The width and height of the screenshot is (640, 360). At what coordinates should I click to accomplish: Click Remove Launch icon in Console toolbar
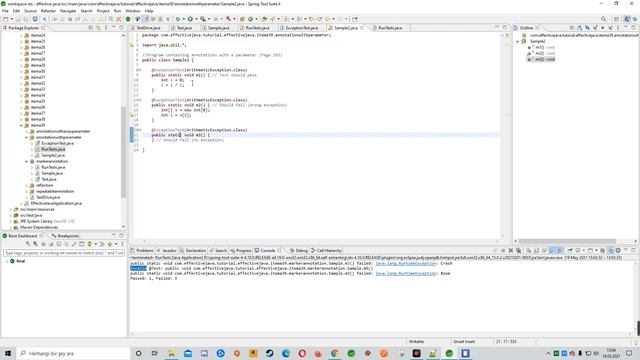click(x=511, y=251)
